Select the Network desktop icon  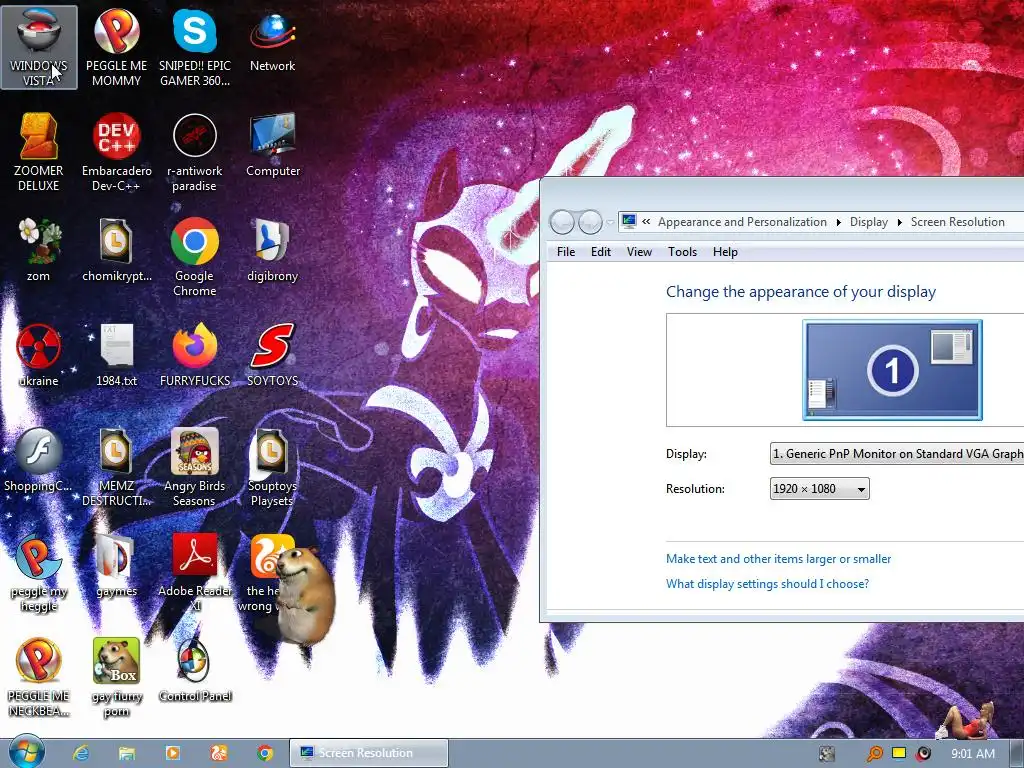tap(272, 40)
